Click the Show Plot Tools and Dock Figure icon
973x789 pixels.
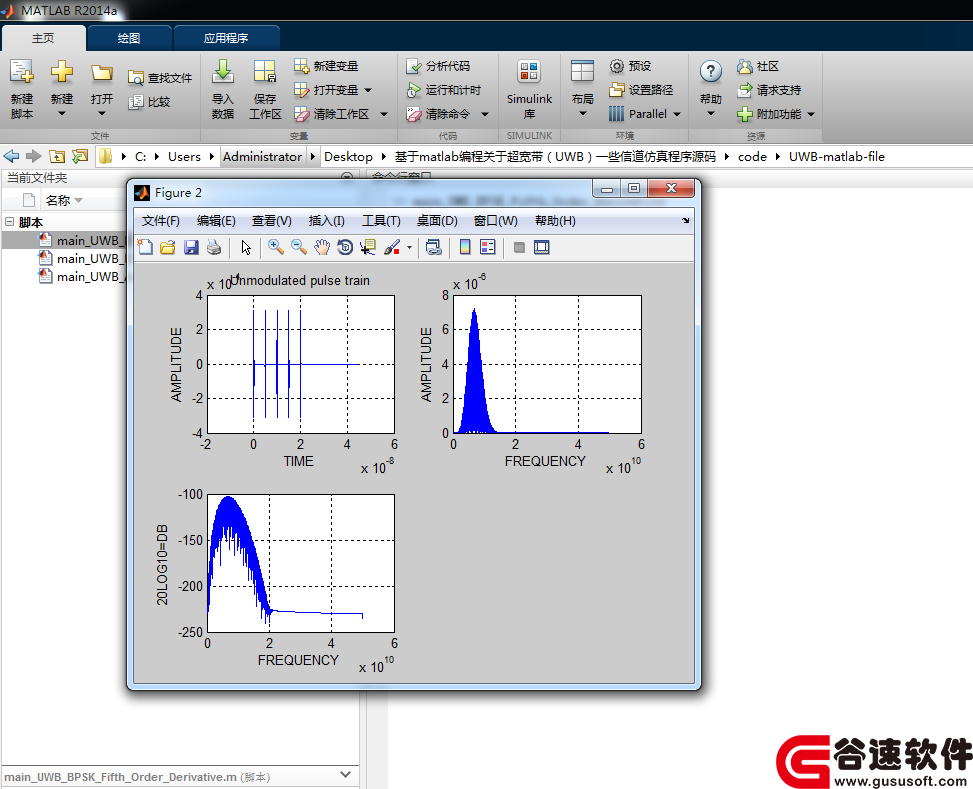tap(542, 248)
